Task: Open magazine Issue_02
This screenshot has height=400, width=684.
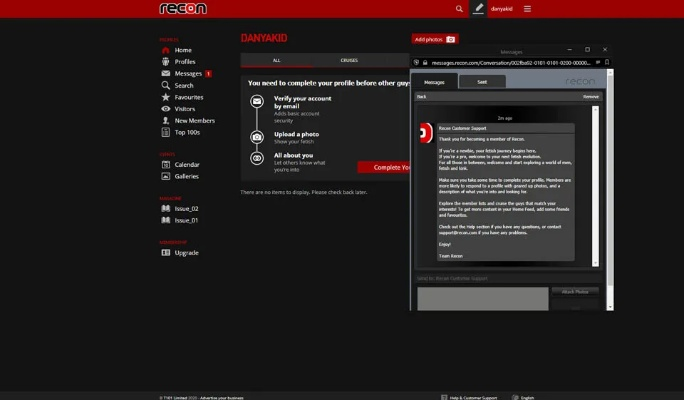Action: tap(186, 208)
